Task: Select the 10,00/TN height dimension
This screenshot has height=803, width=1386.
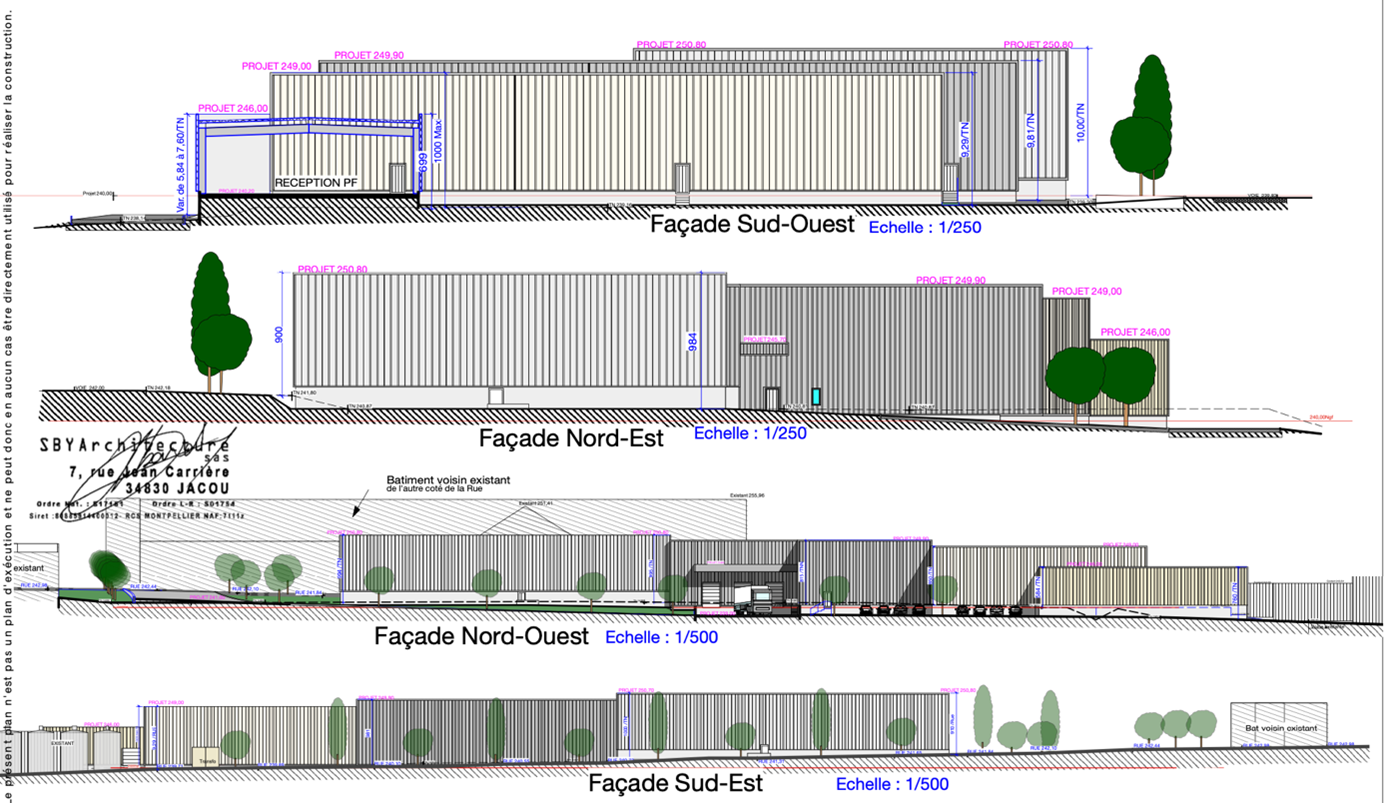Action: click(x=1081, y=122)
